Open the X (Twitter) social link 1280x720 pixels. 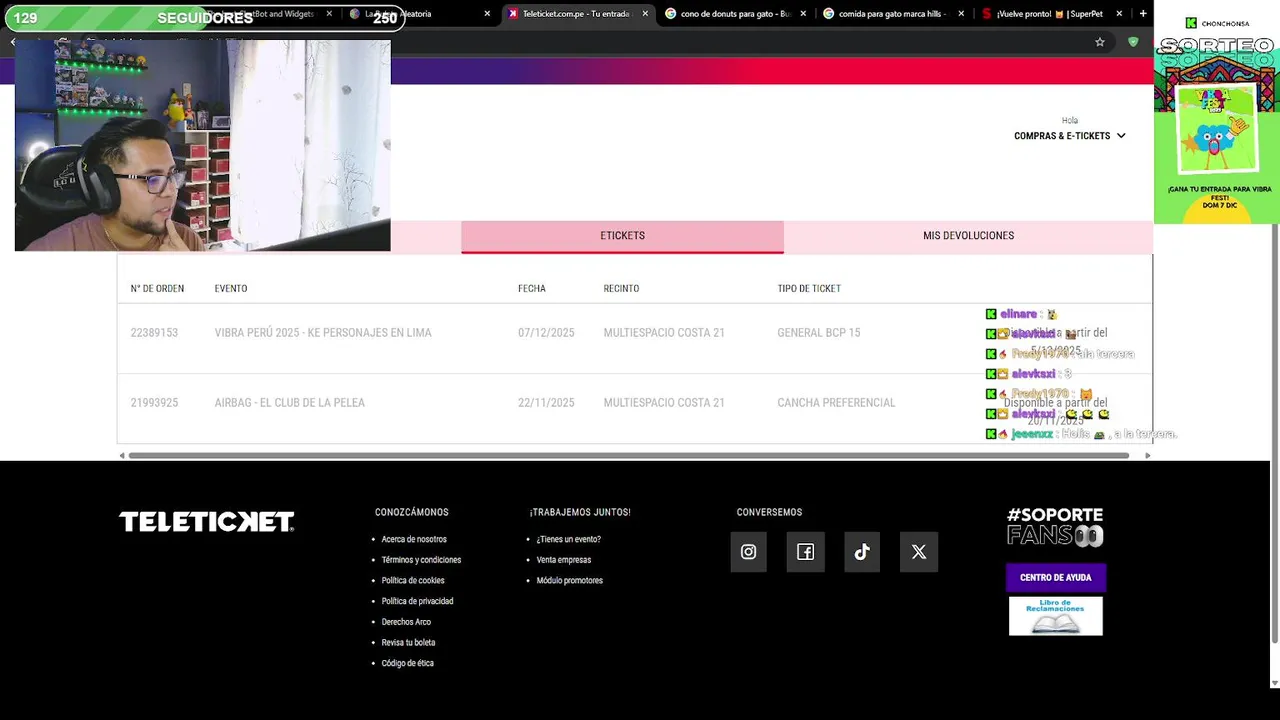coord(919,552)
